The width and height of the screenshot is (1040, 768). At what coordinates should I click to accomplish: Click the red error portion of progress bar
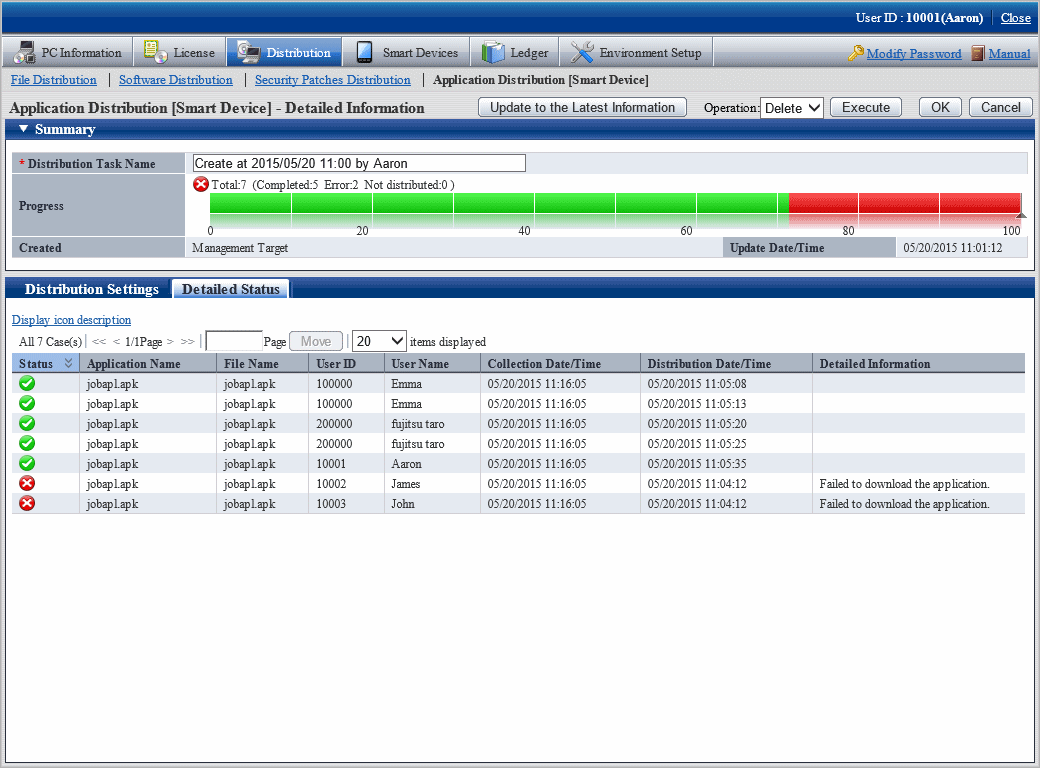903,204
